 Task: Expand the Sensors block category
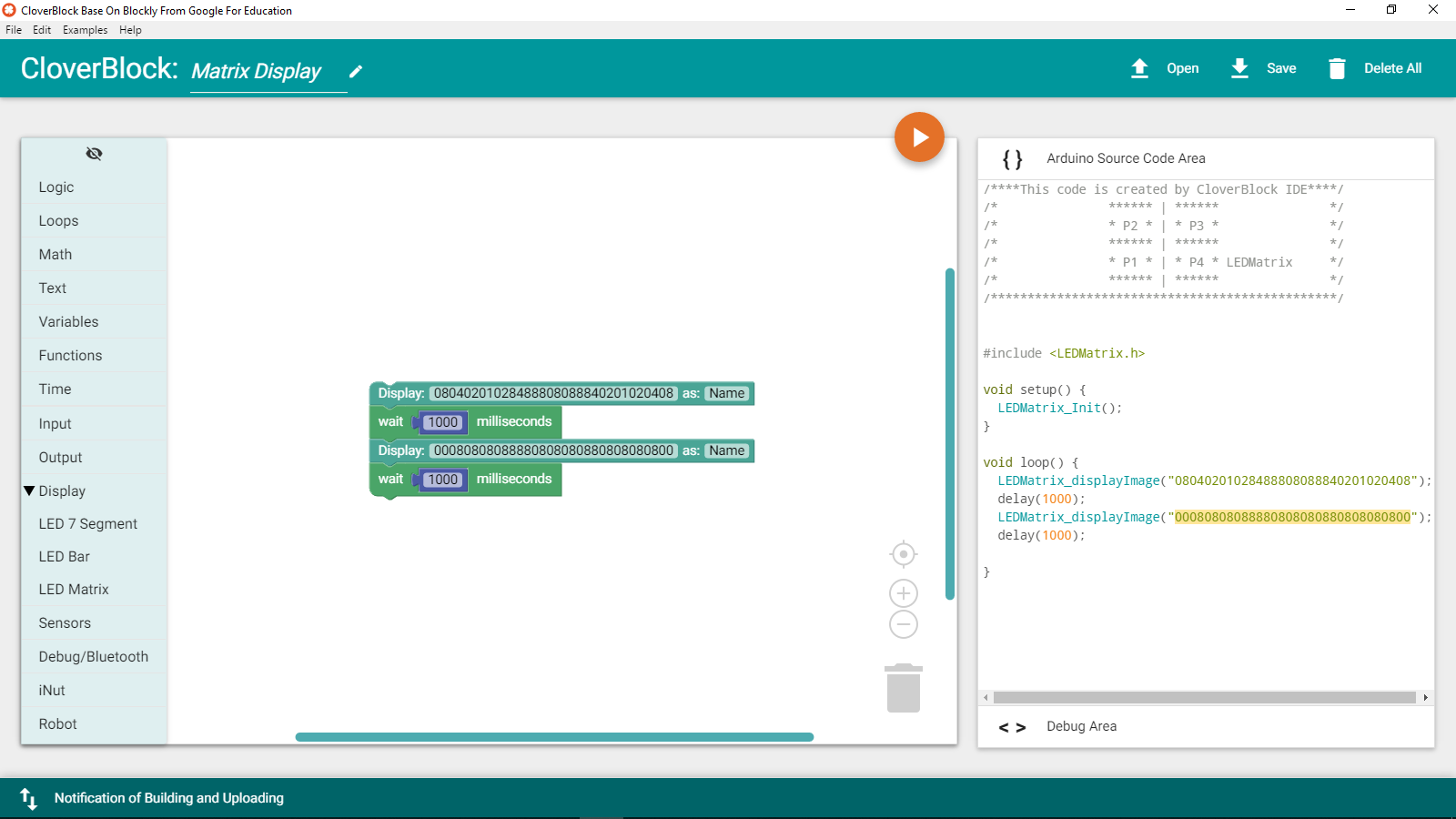(x=65, y=623)
